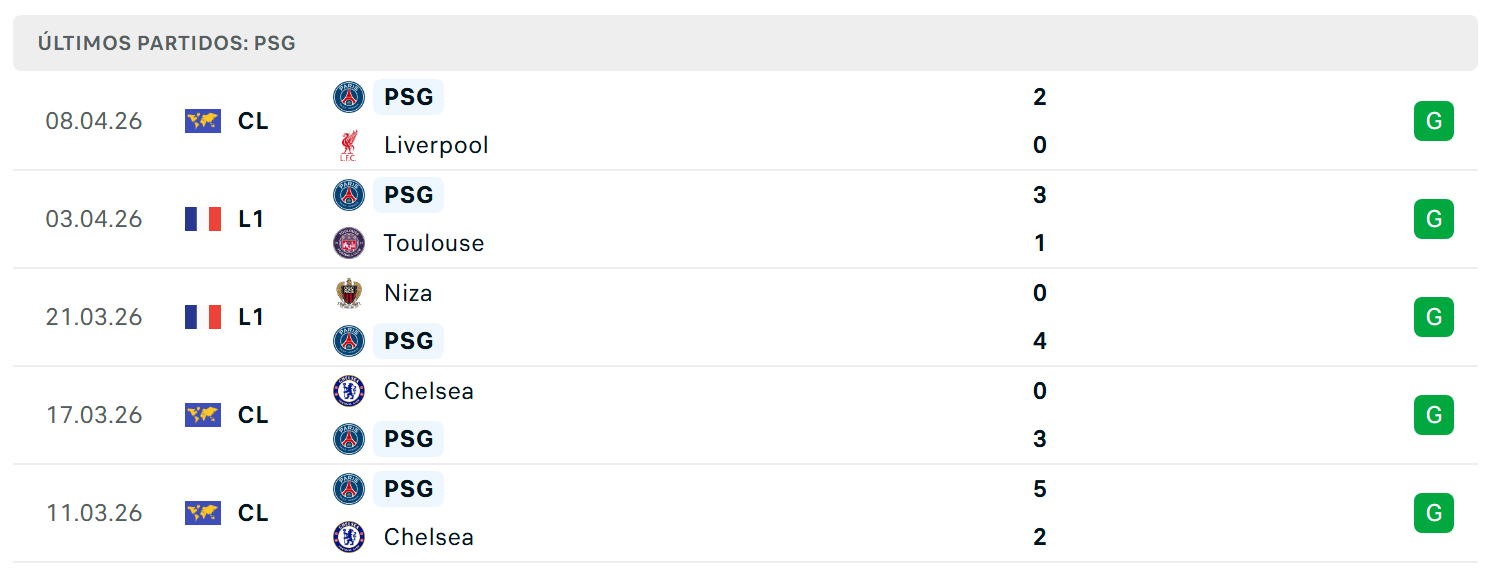Select PSG label in the Niza match

pos(408,341)
